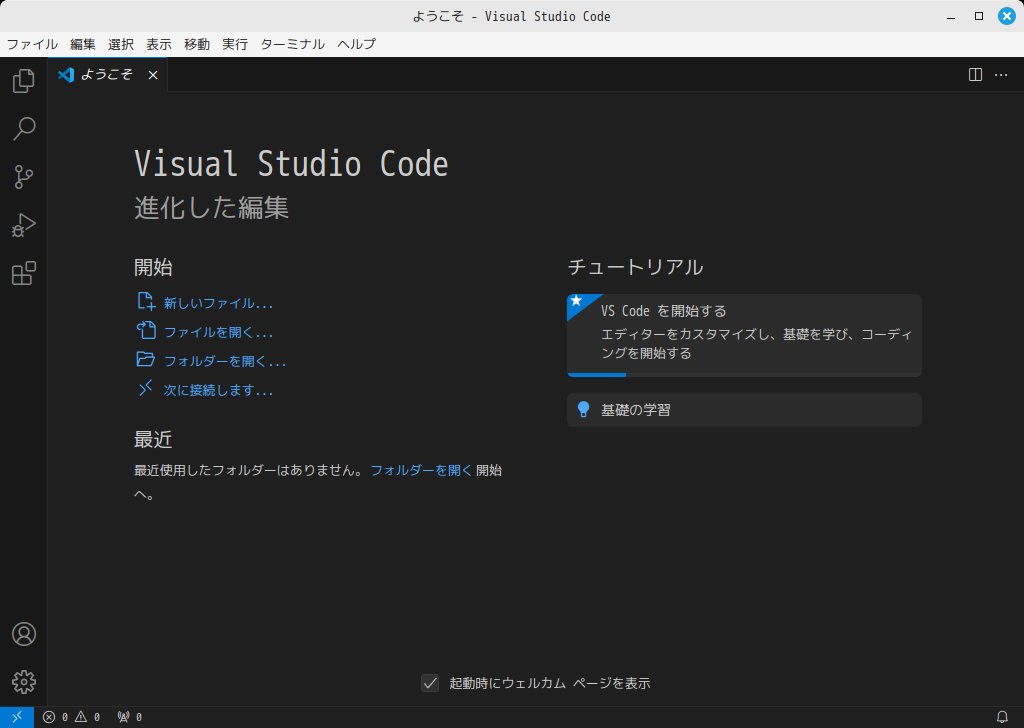Open the Explorer view in activity bar
This screenshot has width=1024, height=728.
coord(23,81)
